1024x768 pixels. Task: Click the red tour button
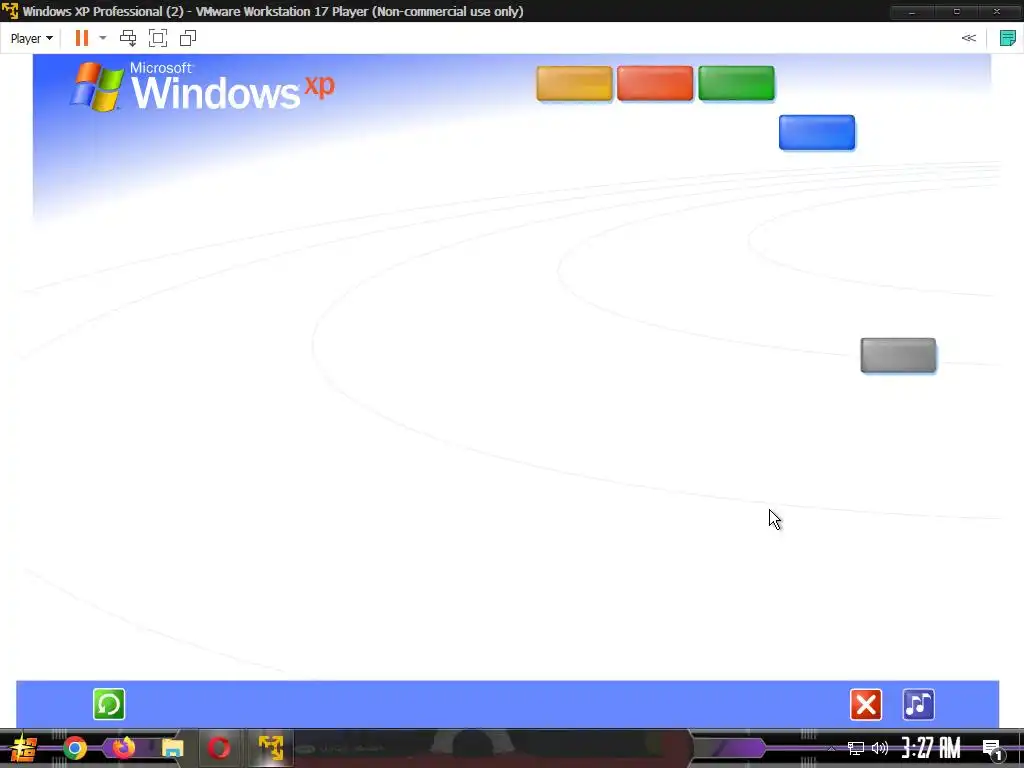point(655,84)
